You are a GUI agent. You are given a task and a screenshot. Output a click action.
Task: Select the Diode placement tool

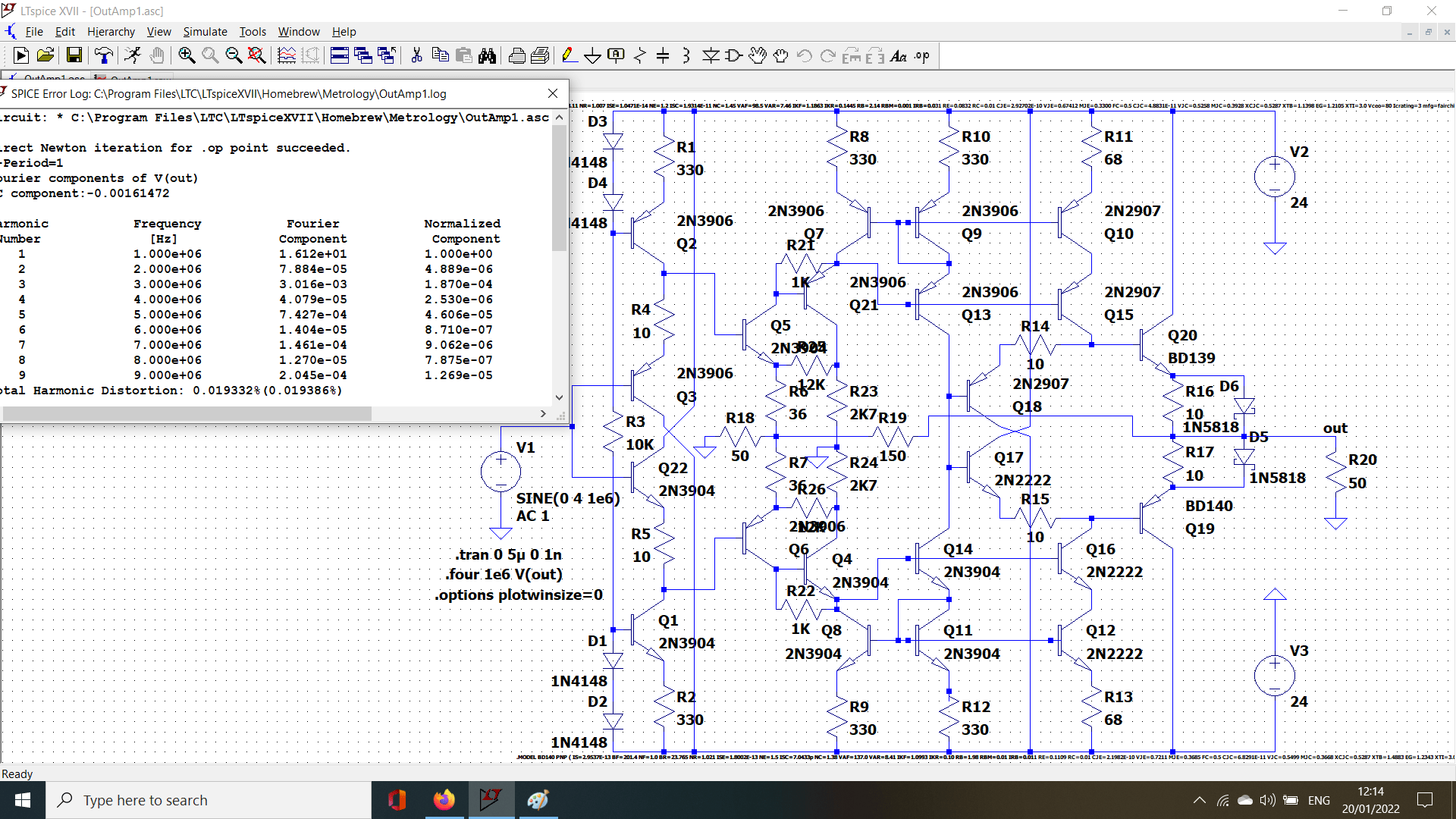tap(711, 55)
